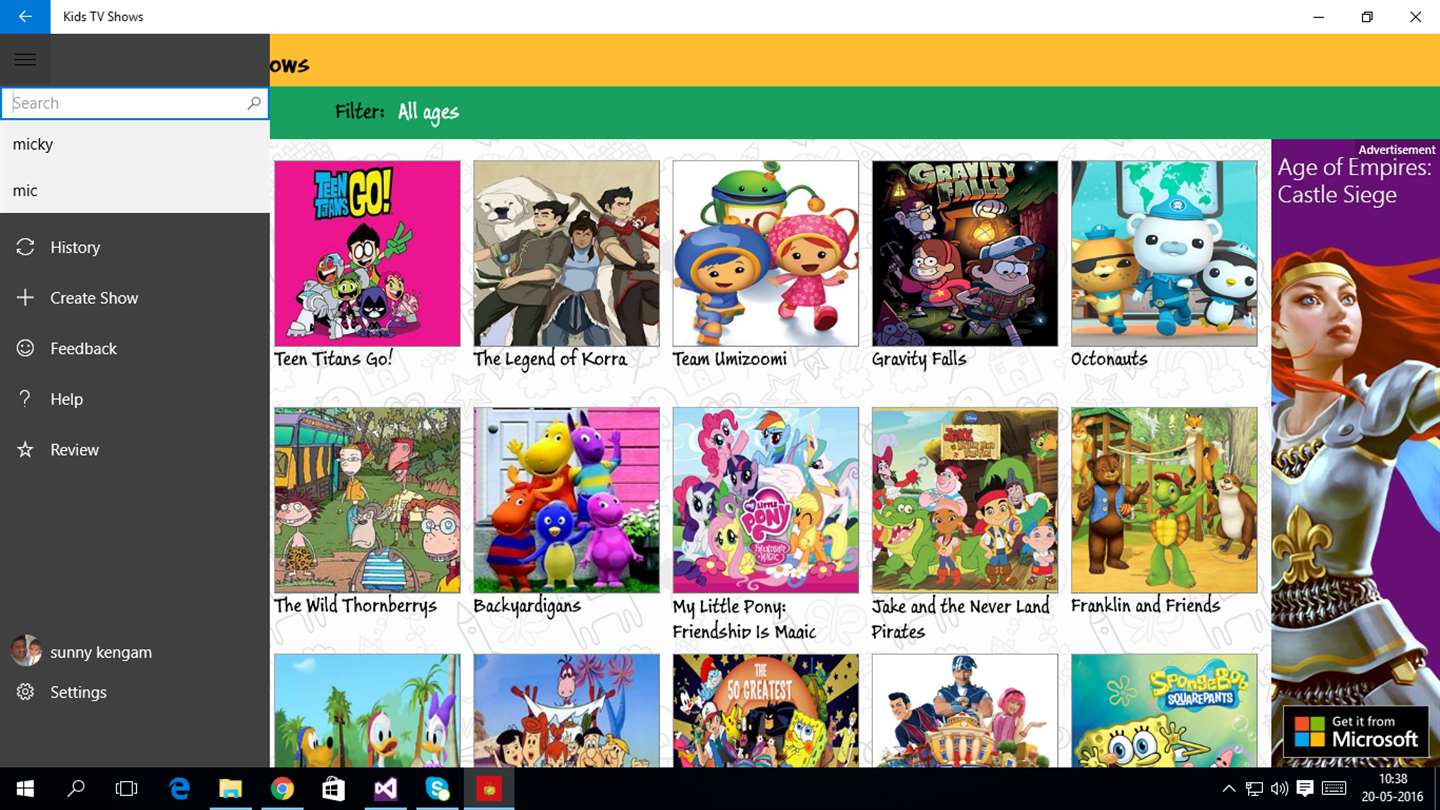This screenshot has width=1440, height=810.
Task: Click the plus icon beside Create Show
Action: (x=26, y=297)
